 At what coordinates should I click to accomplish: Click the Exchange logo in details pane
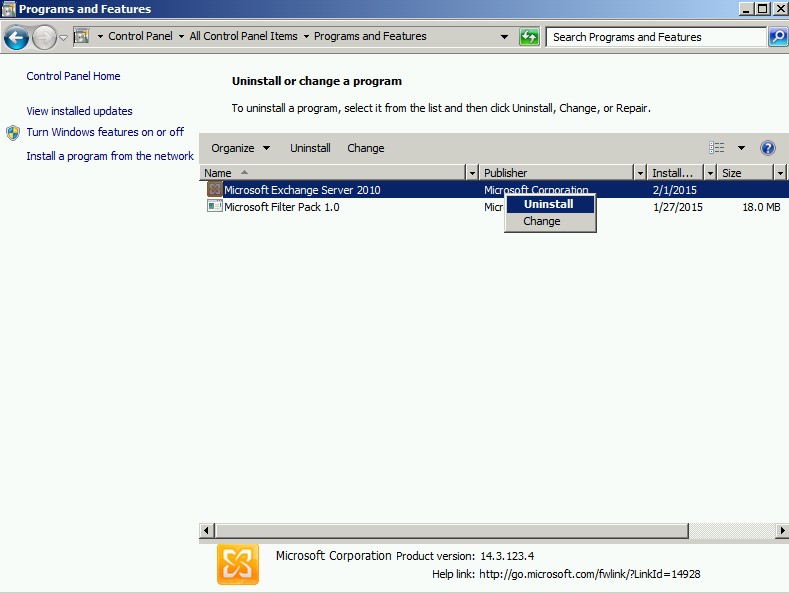(x=238, y=564)
